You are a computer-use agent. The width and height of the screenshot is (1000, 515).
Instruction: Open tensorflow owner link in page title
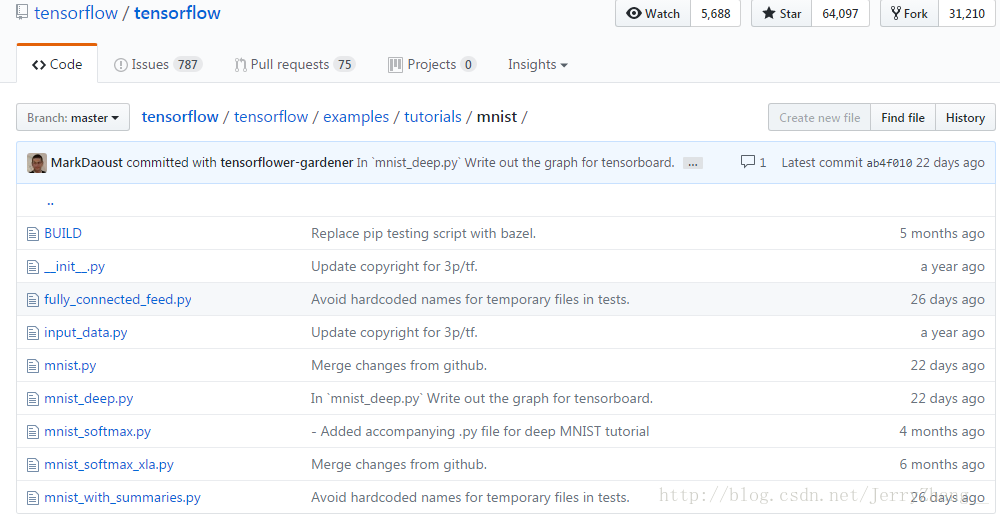click(76, 13)
